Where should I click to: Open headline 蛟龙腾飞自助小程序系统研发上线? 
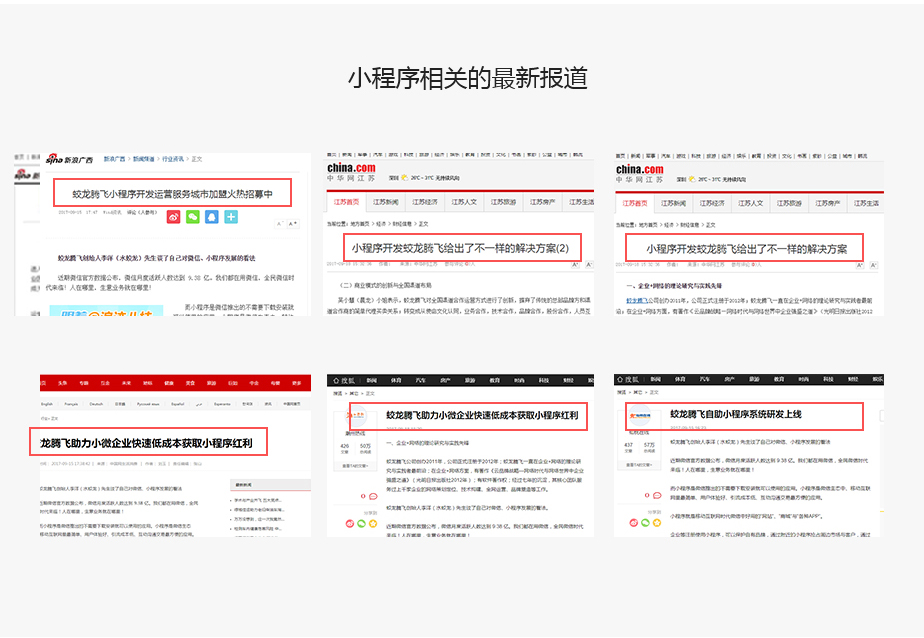[x=736, y=414]
